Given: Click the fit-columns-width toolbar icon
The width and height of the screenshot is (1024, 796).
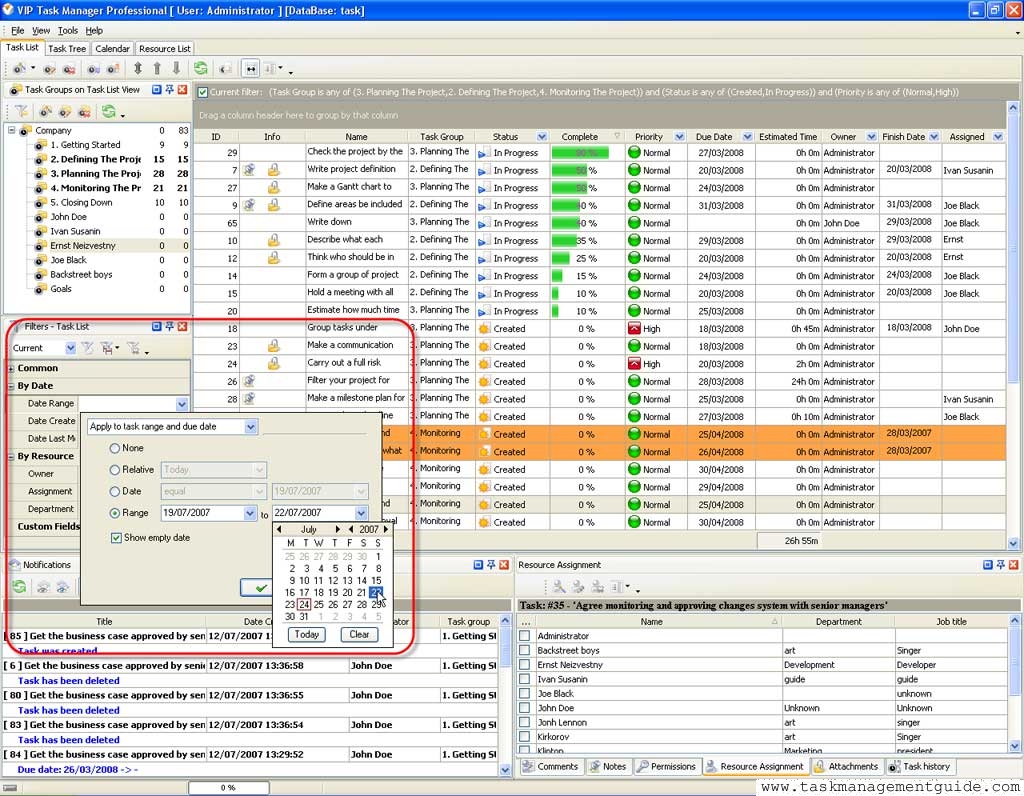Looking at the screenshot, I should (251, 69).
